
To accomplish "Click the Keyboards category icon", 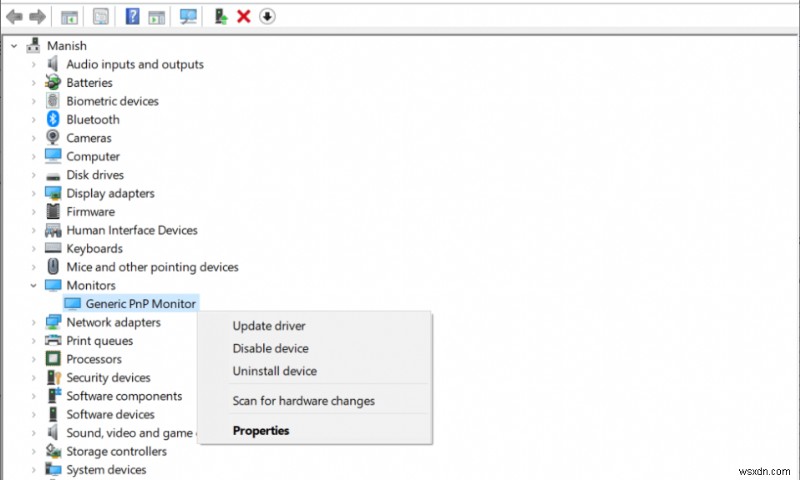I will (x=53, y=248).
